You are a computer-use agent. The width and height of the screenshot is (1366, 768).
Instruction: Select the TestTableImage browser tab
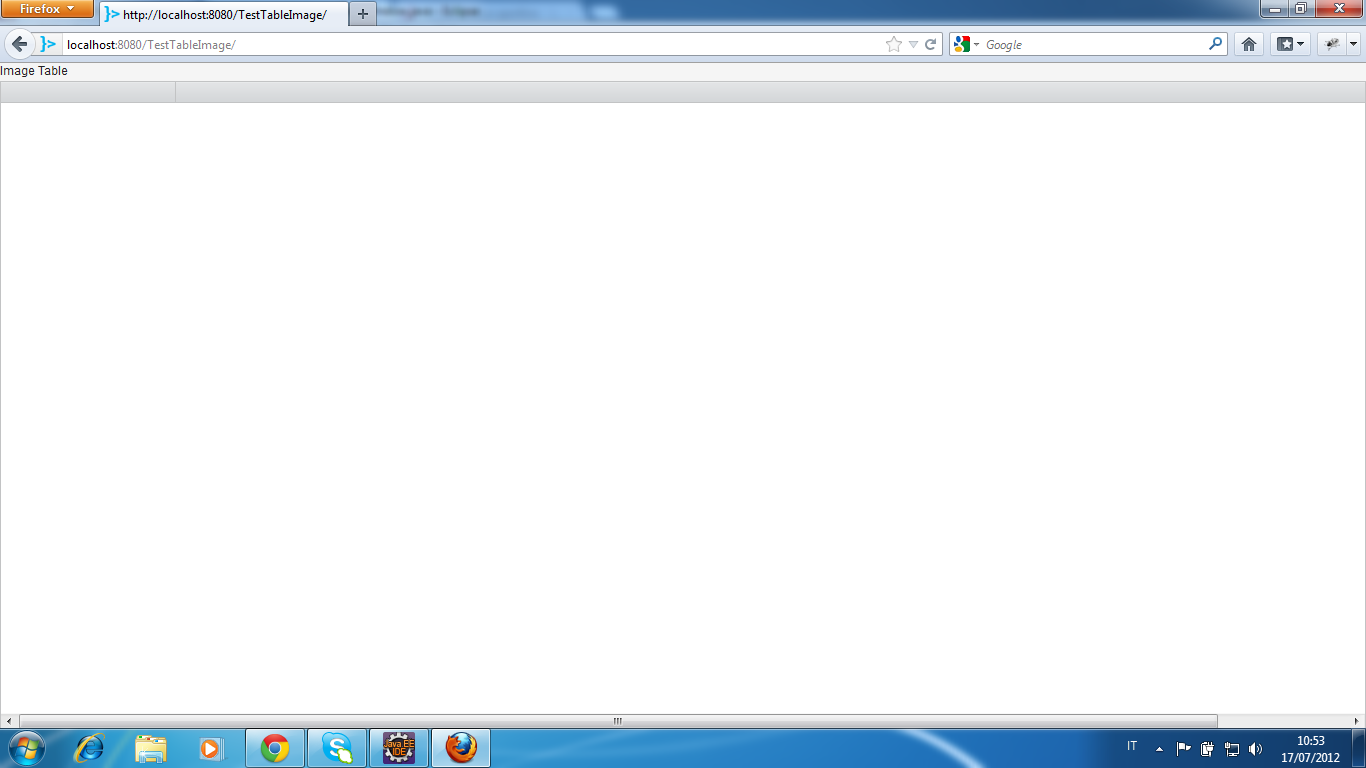point(225,15)
